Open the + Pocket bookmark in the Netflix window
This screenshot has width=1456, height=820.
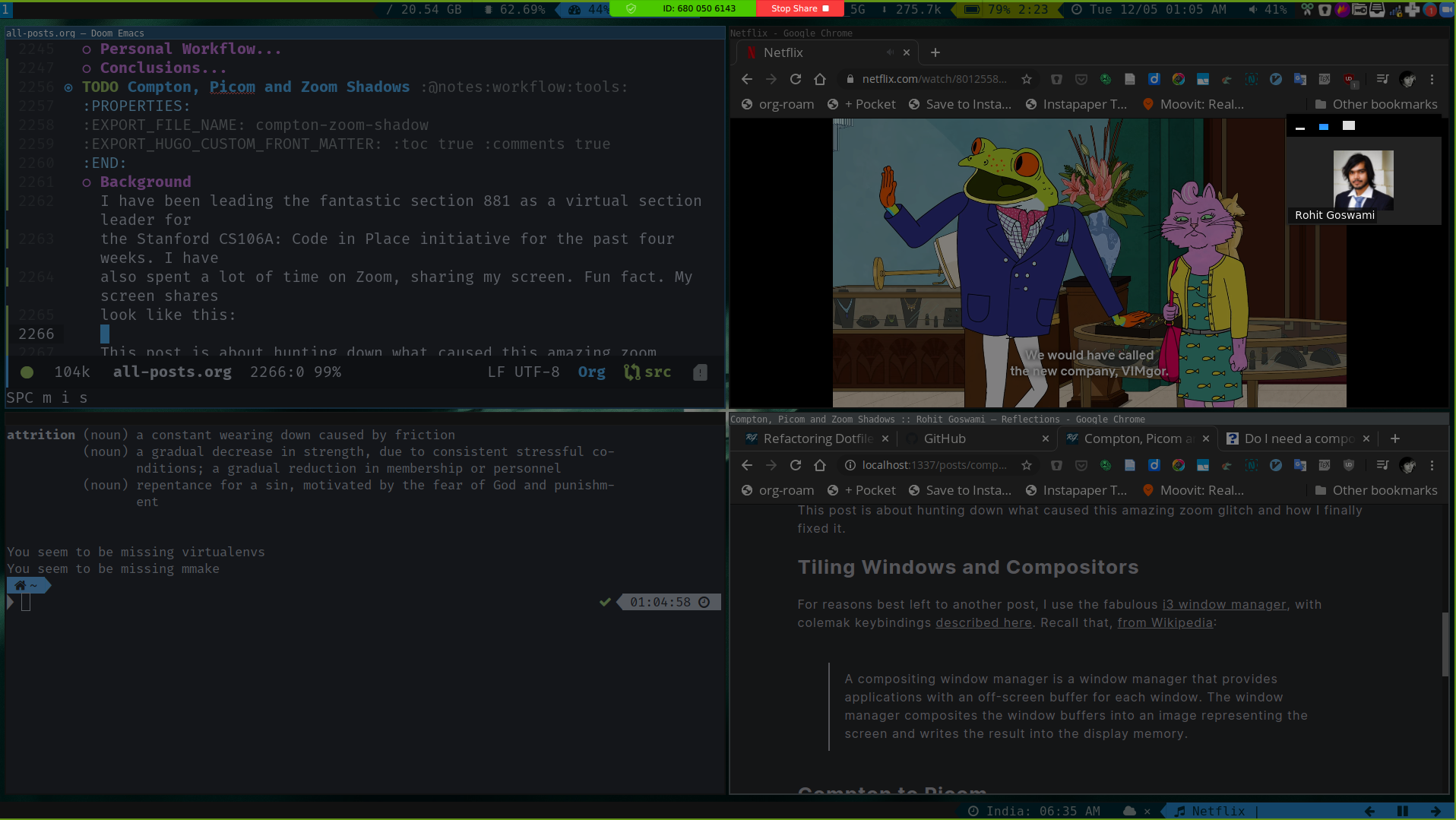coord(862,104)
